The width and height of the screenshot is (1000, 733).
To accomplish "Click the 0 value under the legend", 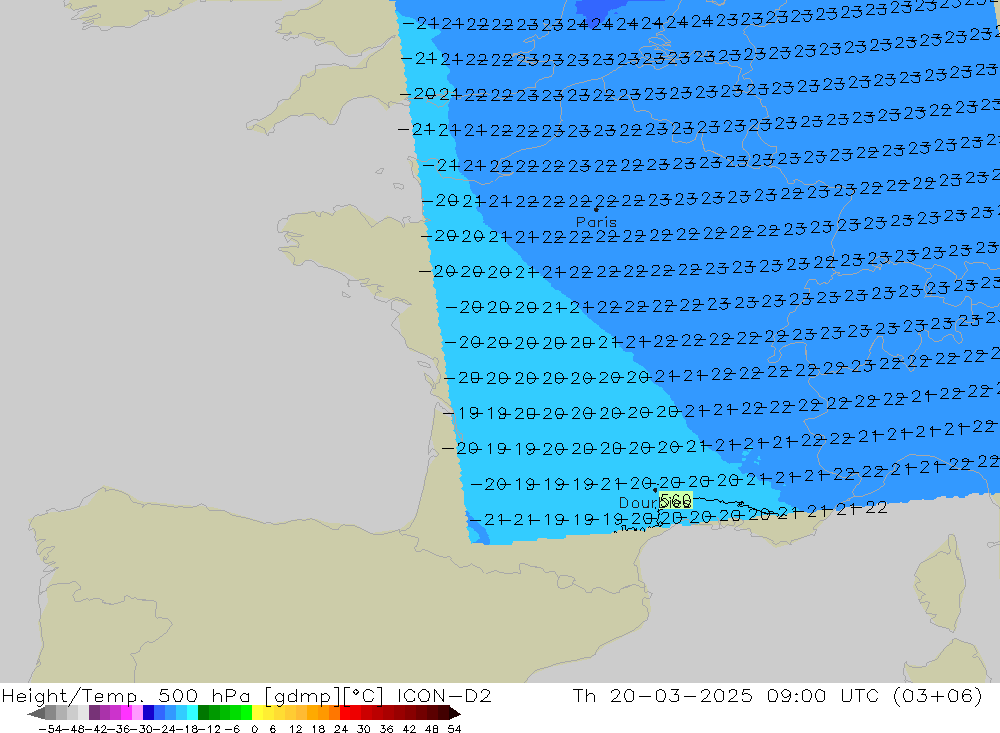I will tap(255, 728).
